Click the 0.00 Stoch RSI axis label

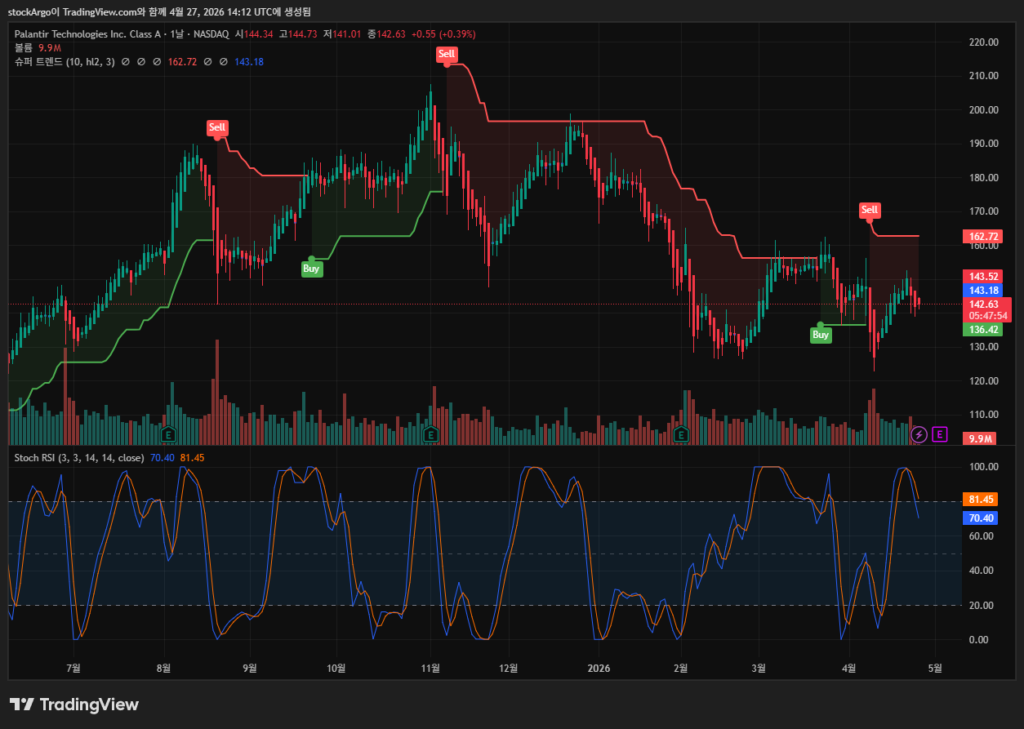[x=980, y=640]
